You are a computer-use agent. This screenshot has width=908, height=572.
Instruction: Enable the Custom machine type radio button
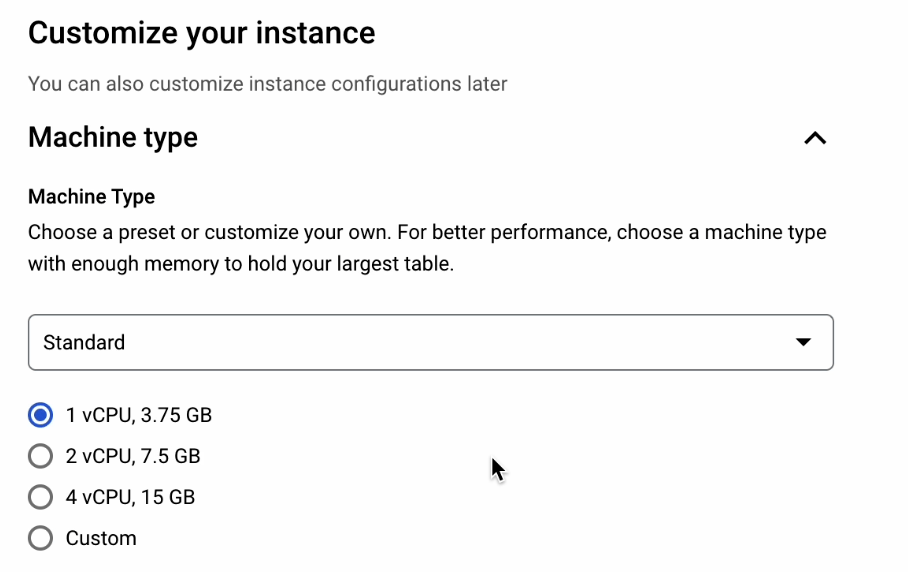click(x=41, y=538)
